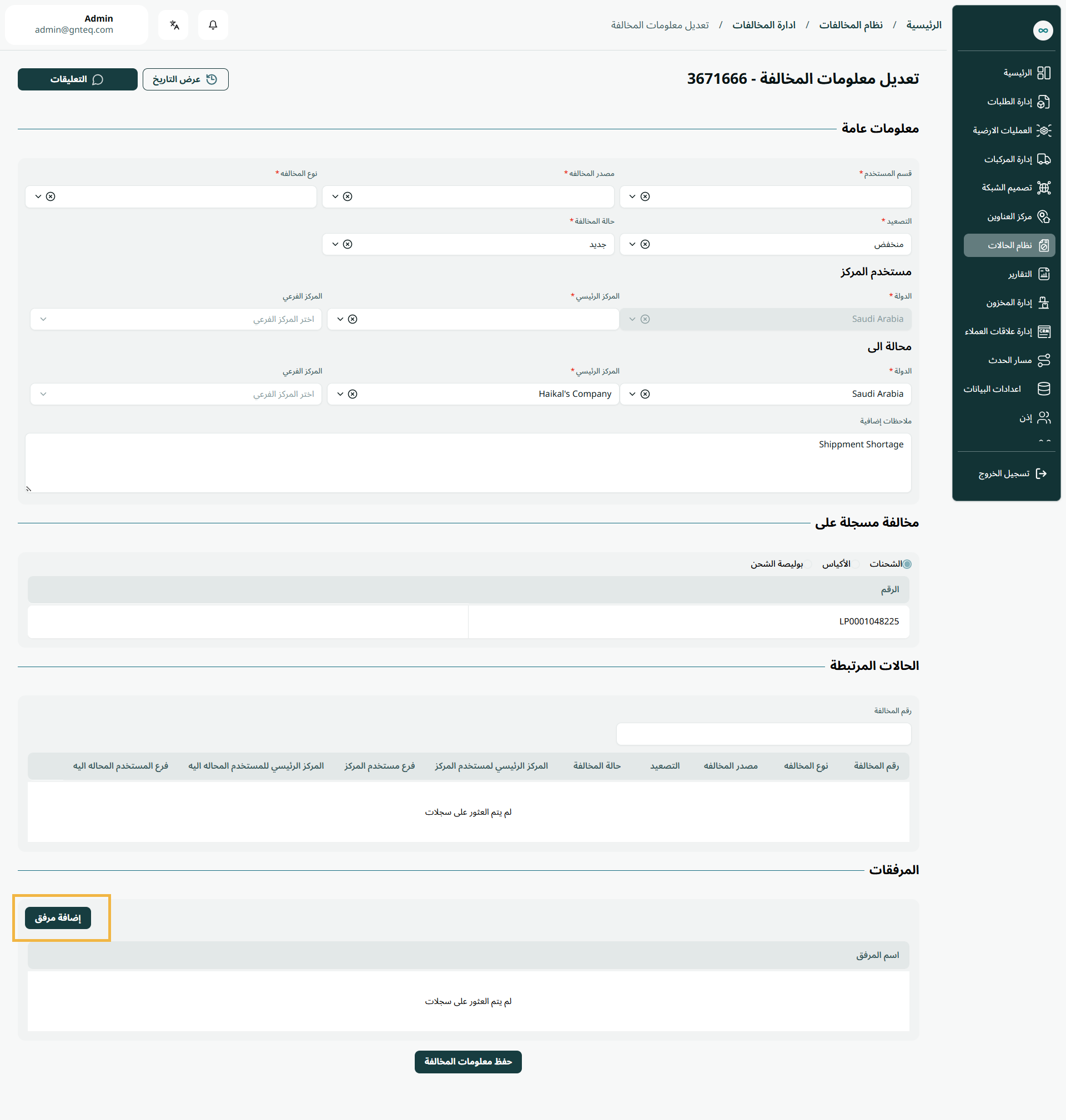Image resolution: width=1066 pixels, height=1120 pixels.
Task: Select the بوليصة الشحن radio option
Action: tap(808, 564)
